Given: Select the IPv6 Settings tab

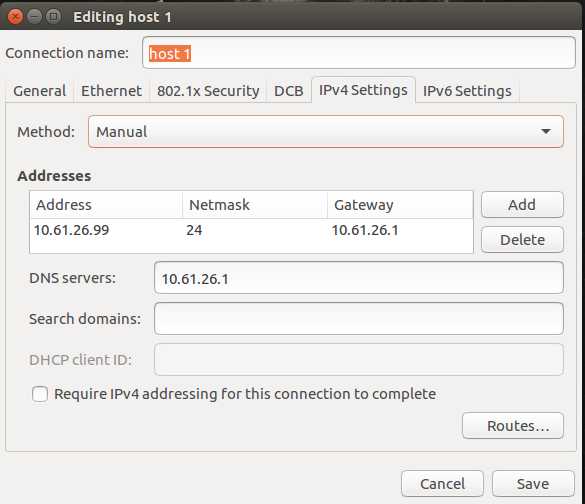Looking at the screenshot, I should 467,91.
